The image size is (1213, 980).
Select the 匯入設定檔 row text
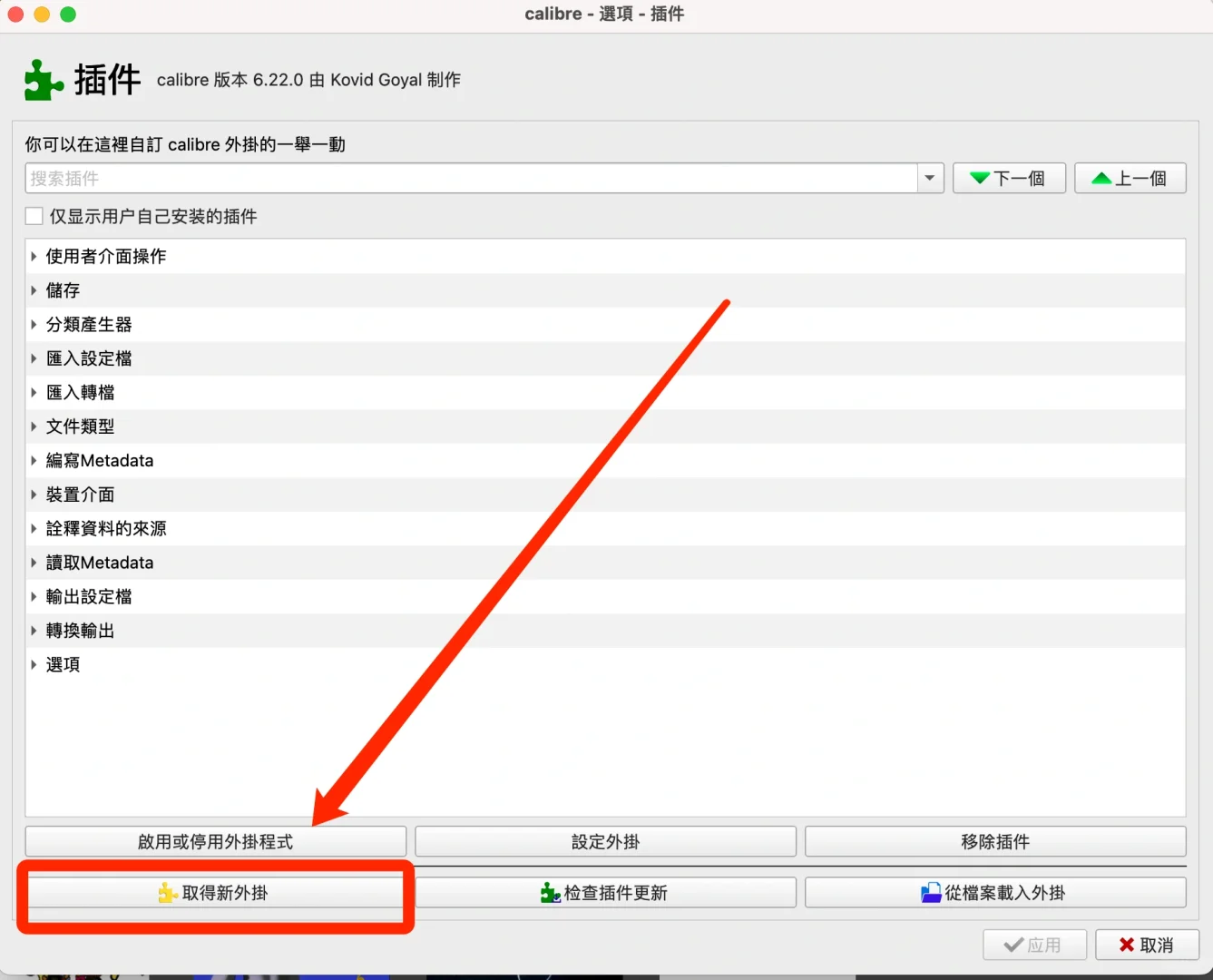pos(89,358)
